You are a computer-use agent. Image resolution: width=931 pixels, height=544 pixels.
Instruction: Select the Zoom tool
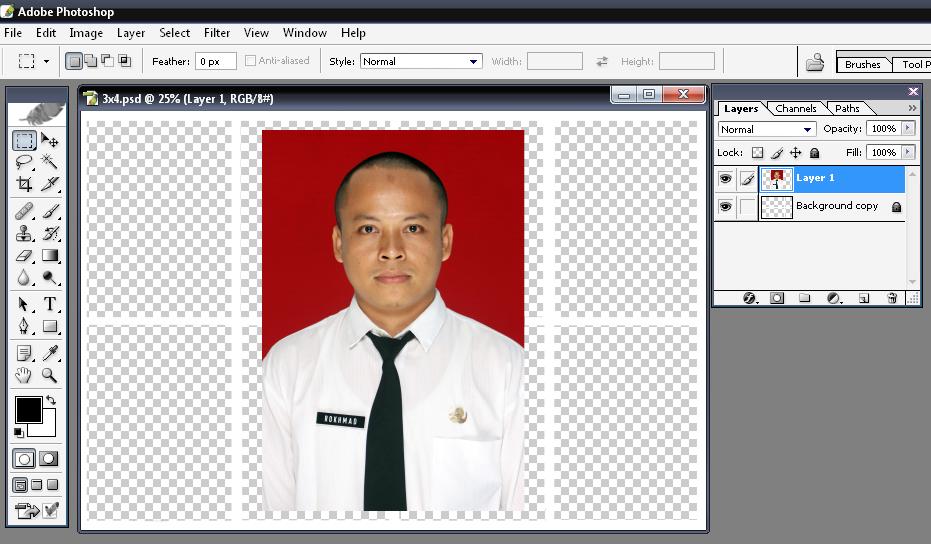[x=50, y=375]
